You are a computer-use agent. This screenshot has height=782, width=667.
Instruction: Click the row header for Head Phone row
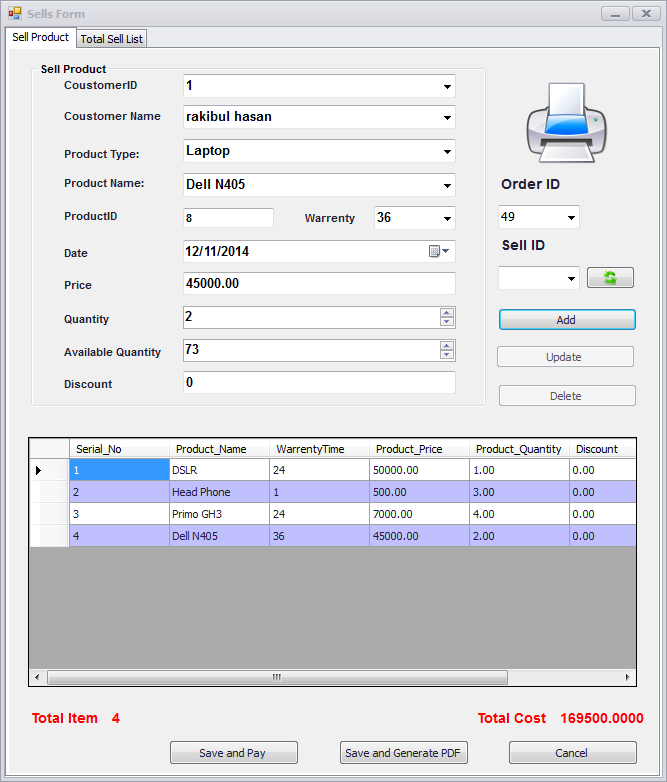(49, 492)
